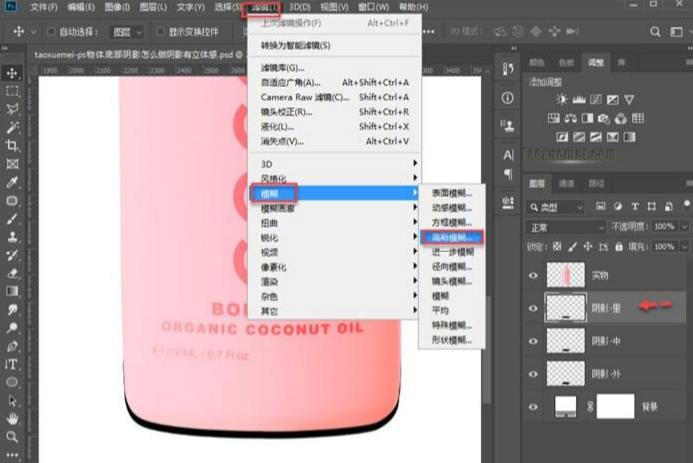Select the Crop tool

(12, 145)
